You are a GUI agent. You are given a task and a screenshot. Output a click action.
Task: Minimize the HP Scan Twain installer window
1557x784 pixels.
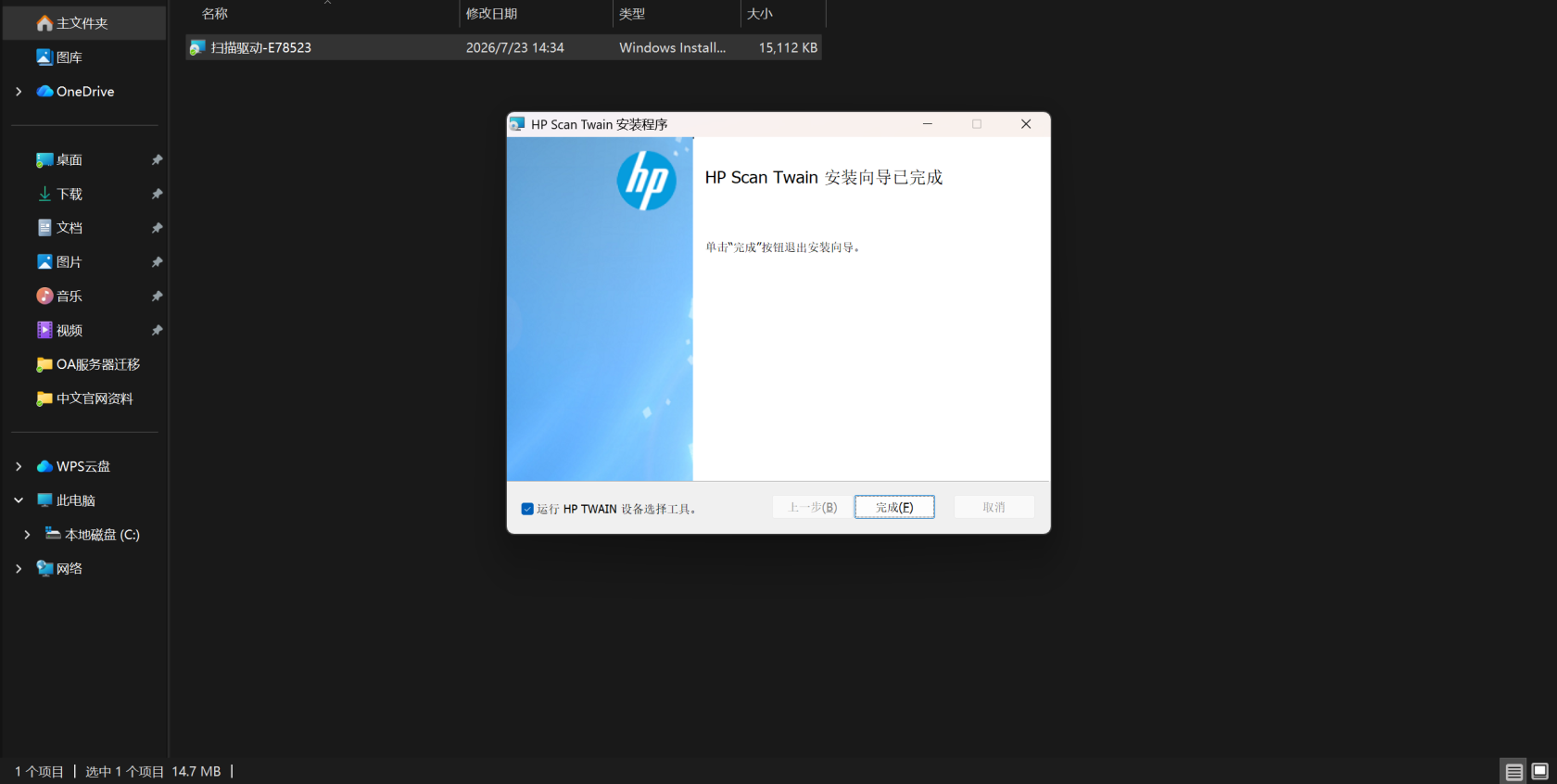[928, 124]
